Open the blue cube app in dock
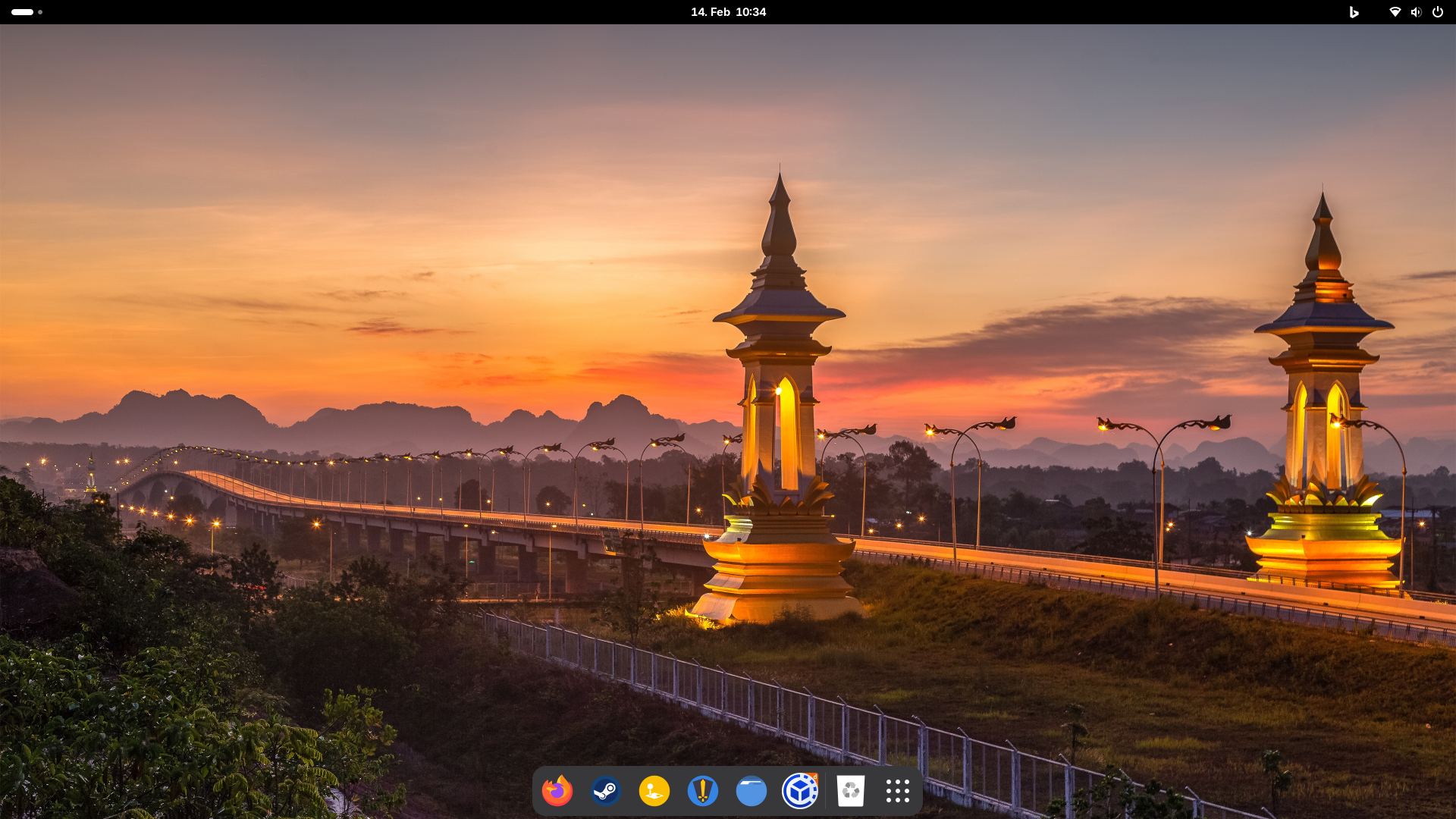1456x819 pixels. click(799, 792)
